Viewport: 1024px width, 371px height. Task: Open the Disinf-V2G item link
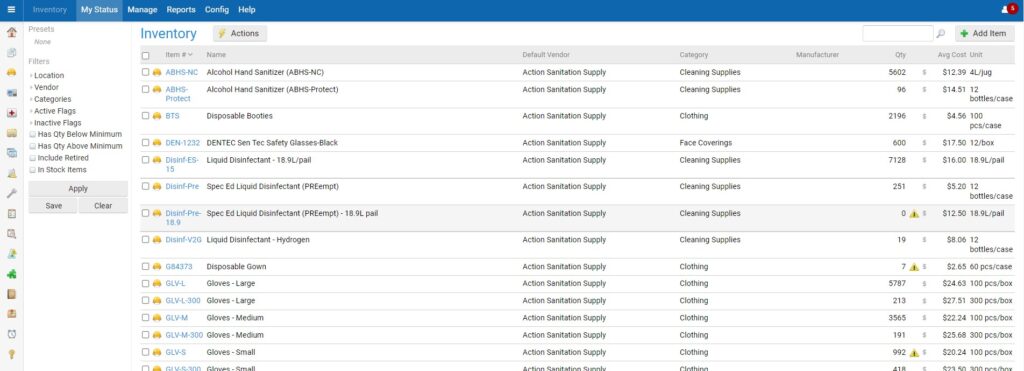[x=184, y=240]
